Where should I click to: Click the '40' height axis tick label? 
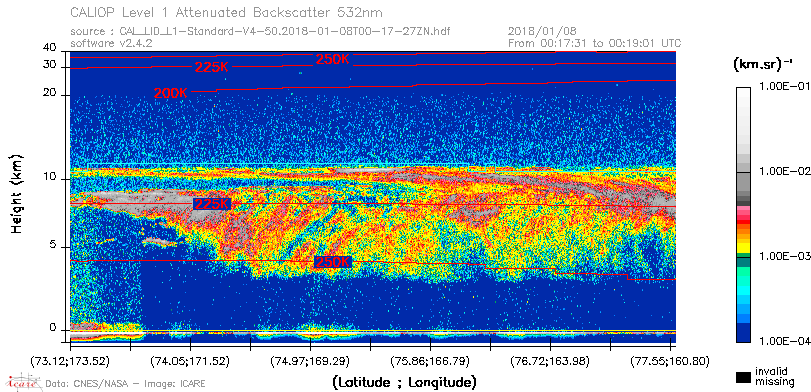49,48
